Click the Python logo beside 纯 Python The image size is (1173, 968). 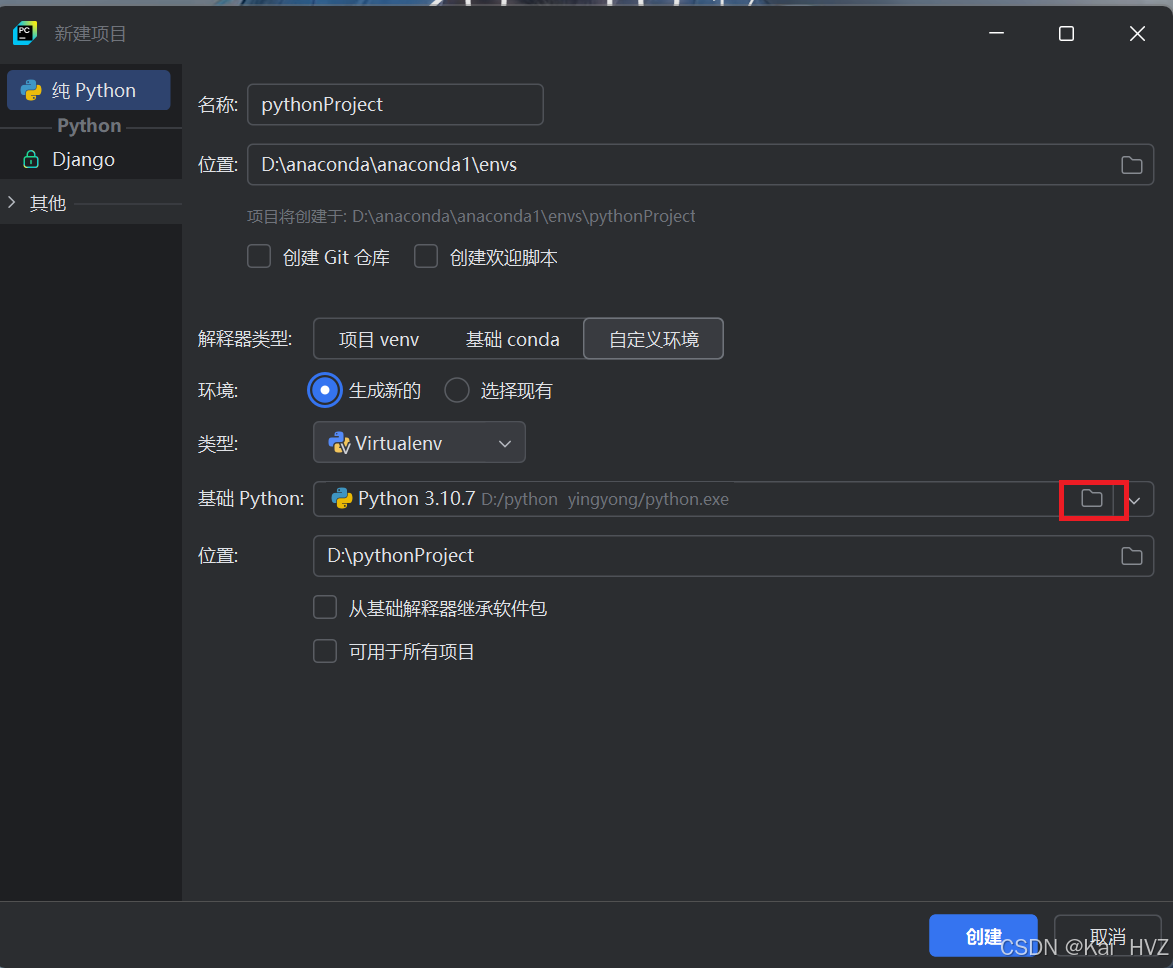pyautogui.click(x=31, y=91)
